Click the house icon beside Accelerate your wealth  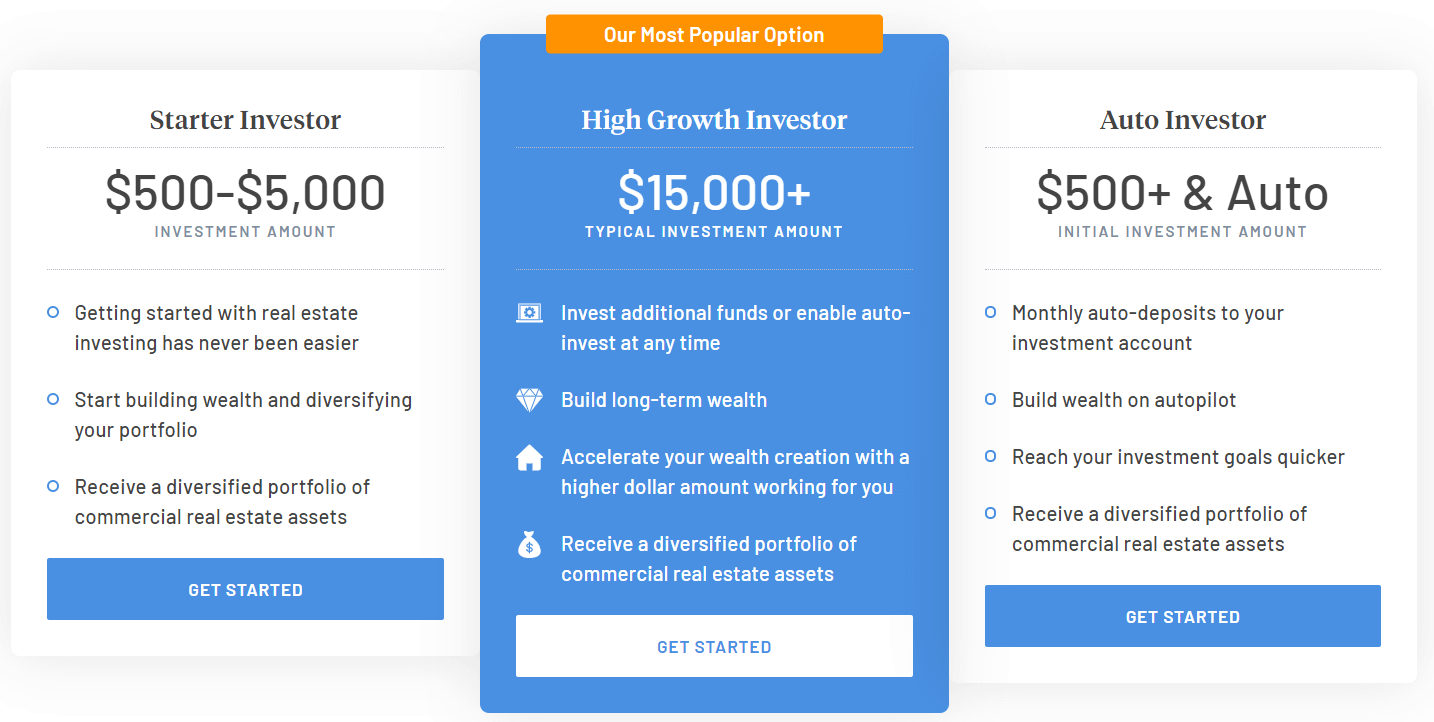(529, 458)
